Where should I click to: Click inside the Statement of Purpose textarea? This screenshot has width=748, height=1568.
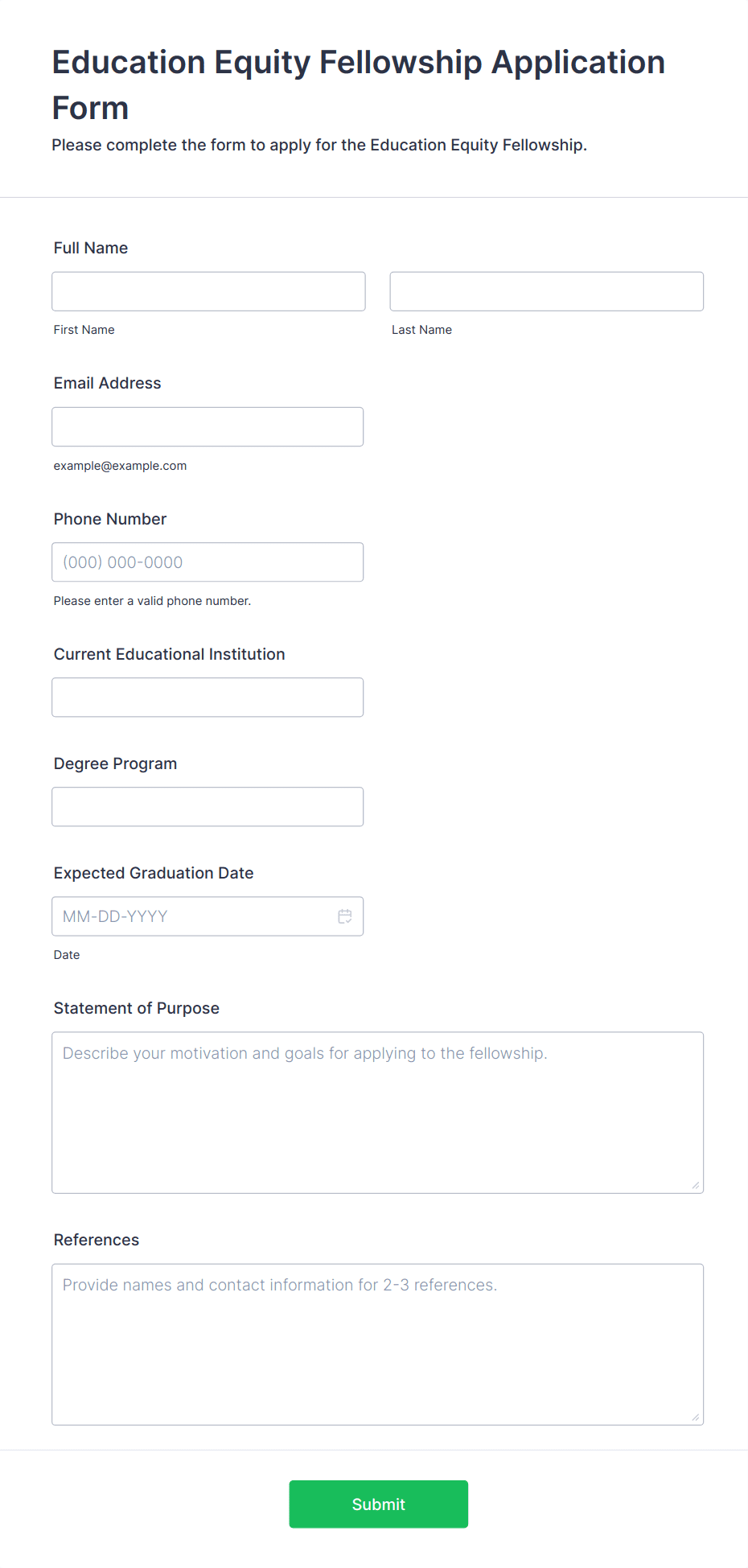click(x=377, y=1113)
